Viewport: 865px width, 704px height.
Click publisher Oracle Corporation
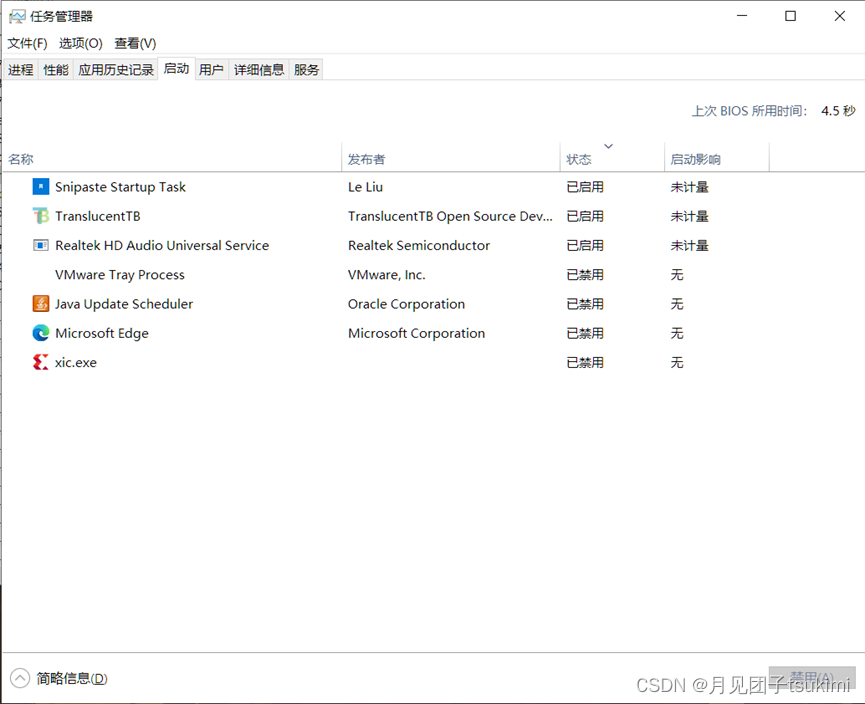click(x=407, y=304)
